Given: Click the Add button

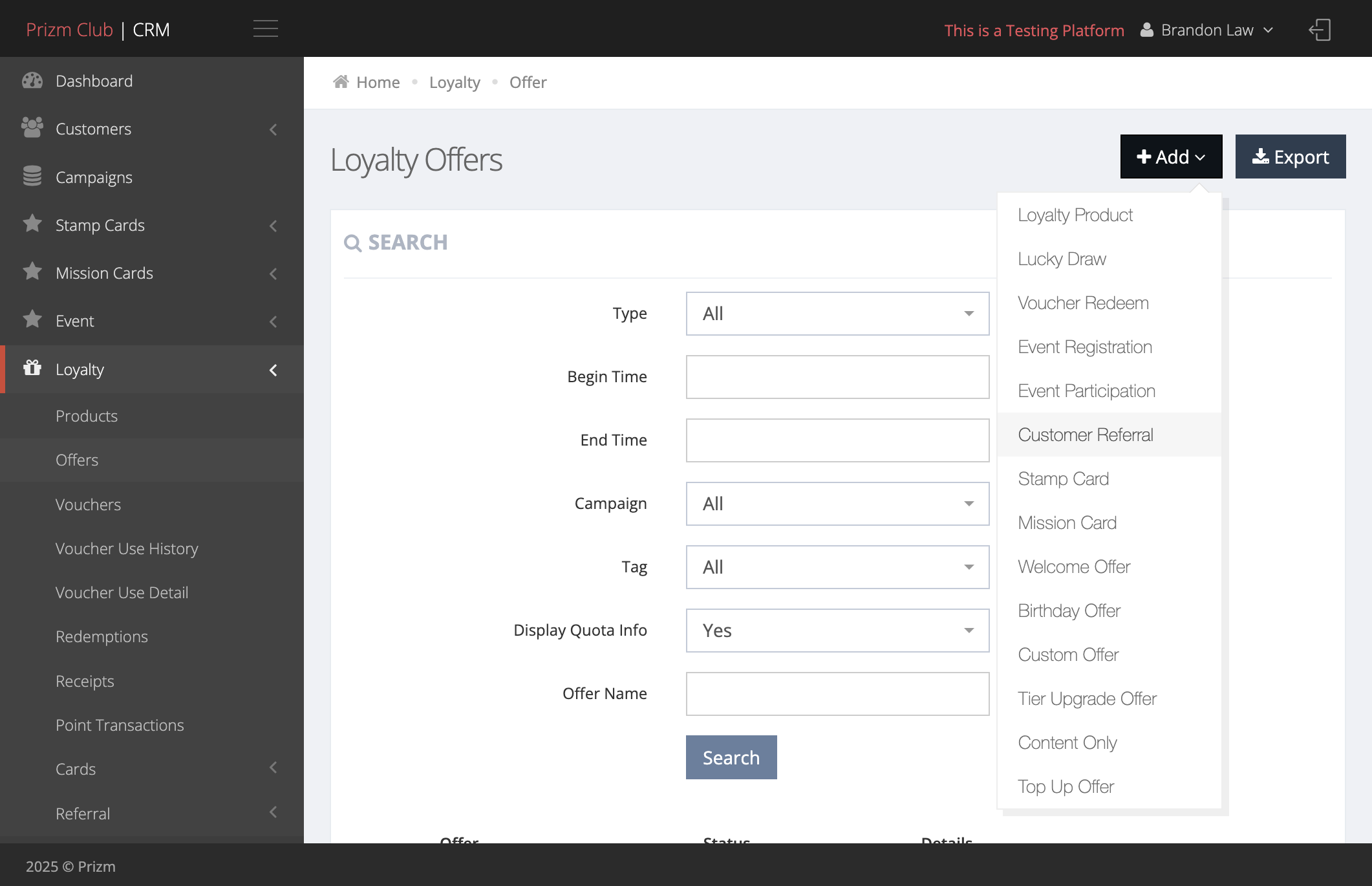Looking at the screenshot, I should 1171,157.
